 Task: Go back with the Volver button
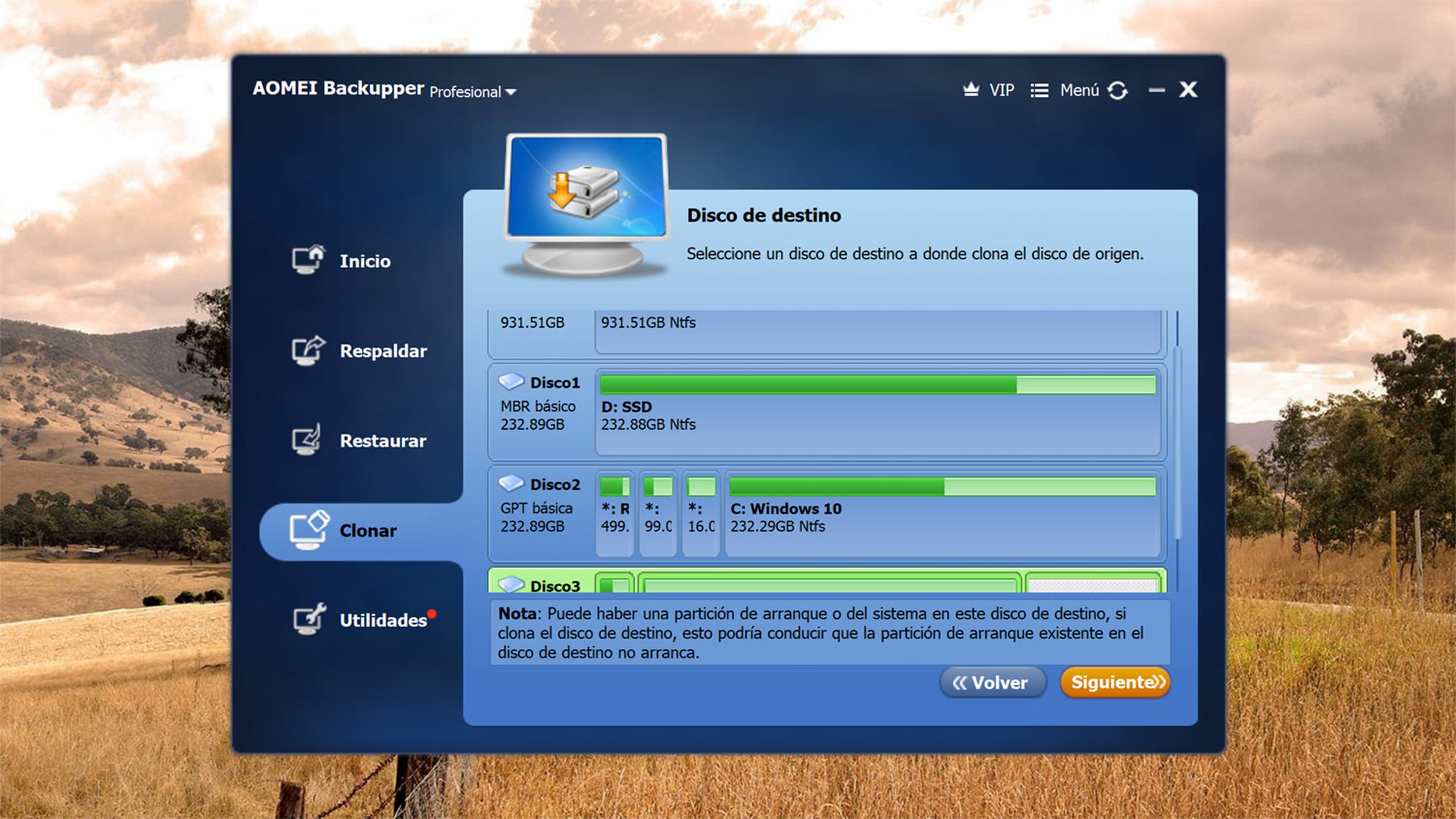point(993,682)
